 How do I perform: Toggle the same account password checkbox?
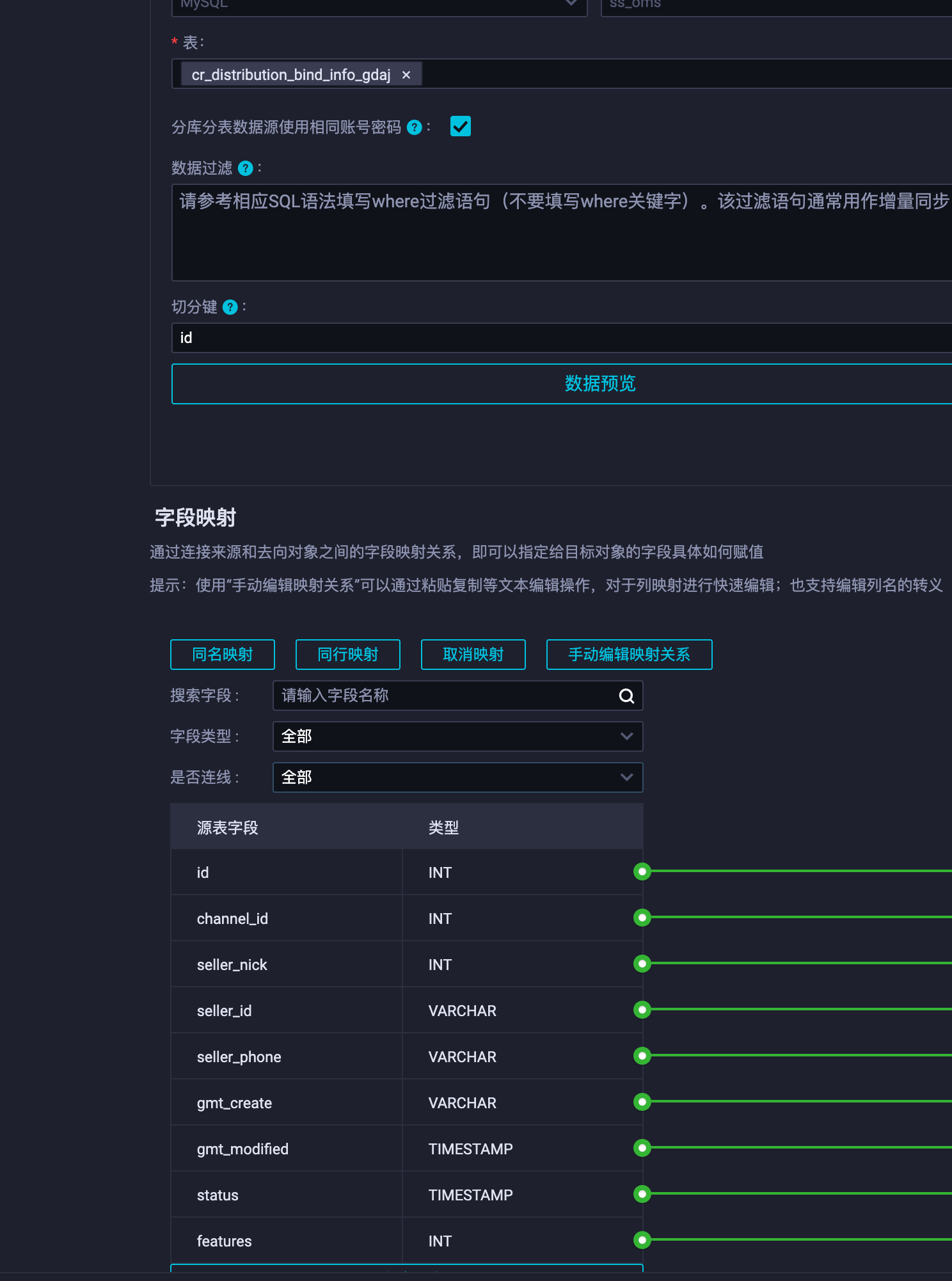coord(461,126)
